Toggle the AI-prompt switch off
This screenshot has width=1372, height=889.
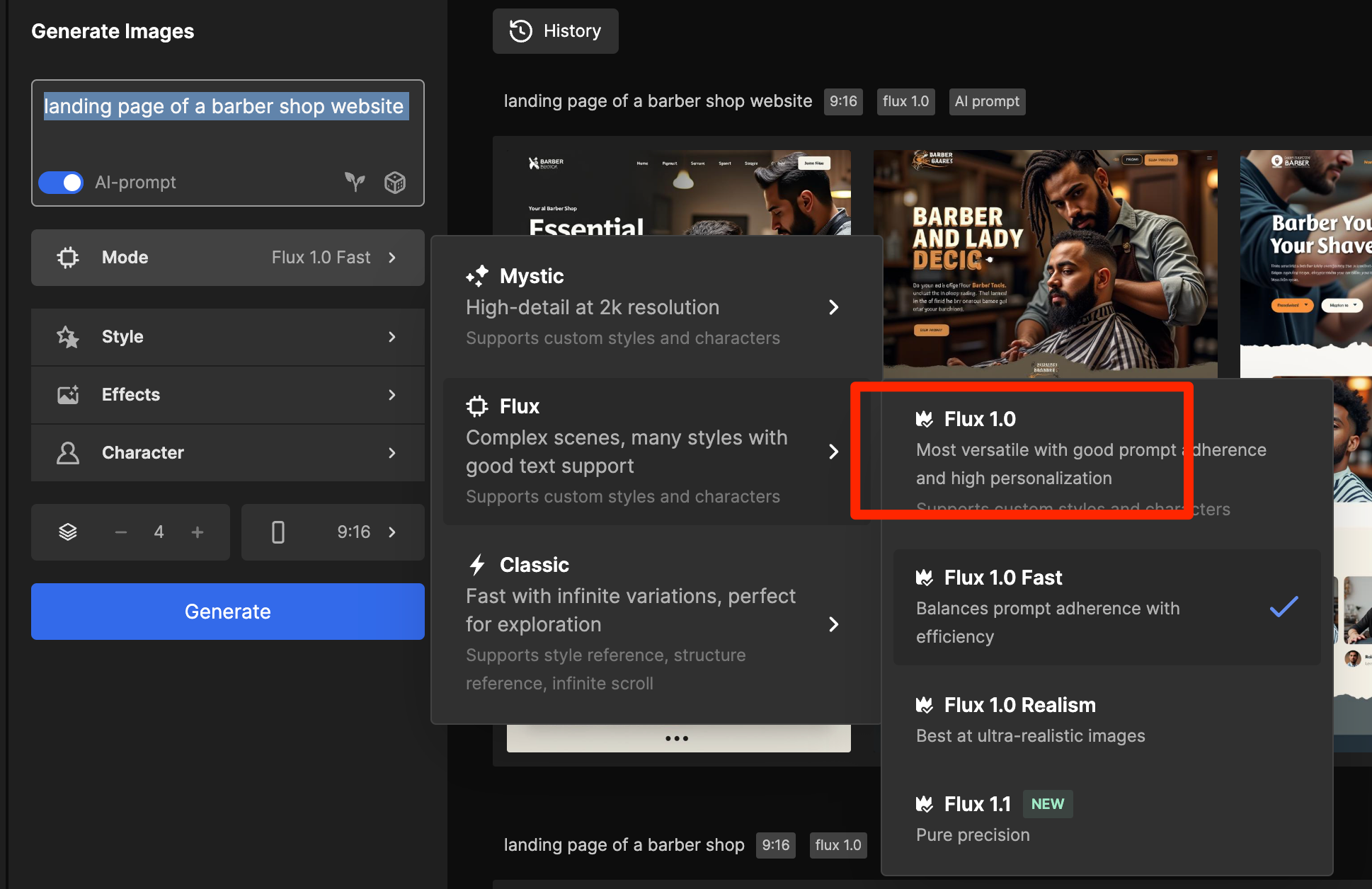point(61,183)
